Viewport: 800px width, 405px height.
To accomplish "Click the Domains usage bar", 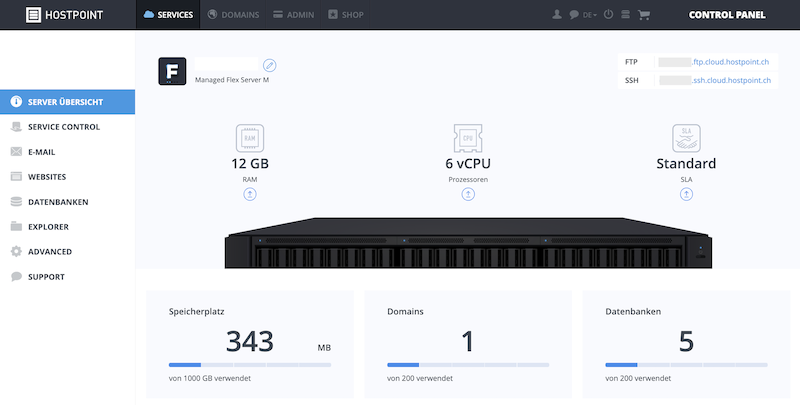I will click(468, 365).
